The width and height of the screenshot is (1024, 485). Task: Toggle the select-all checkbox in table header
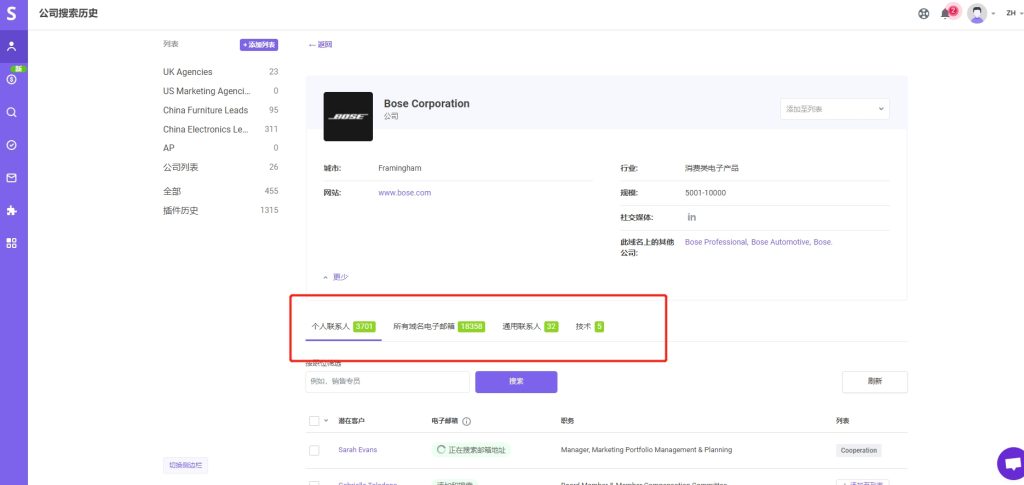point(314,421)
